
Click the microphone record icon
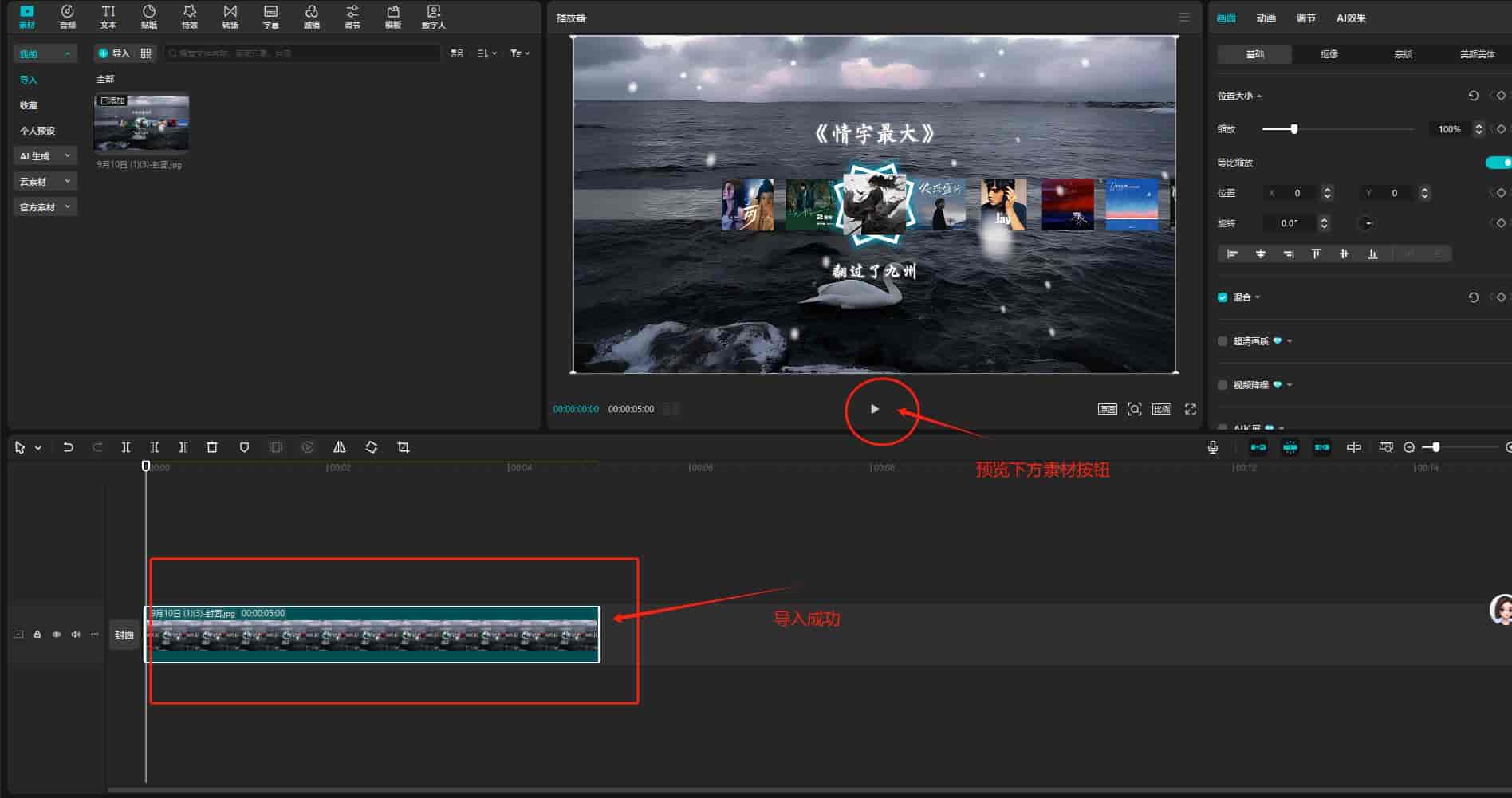pyautogui.click(x=1213, y=447)
